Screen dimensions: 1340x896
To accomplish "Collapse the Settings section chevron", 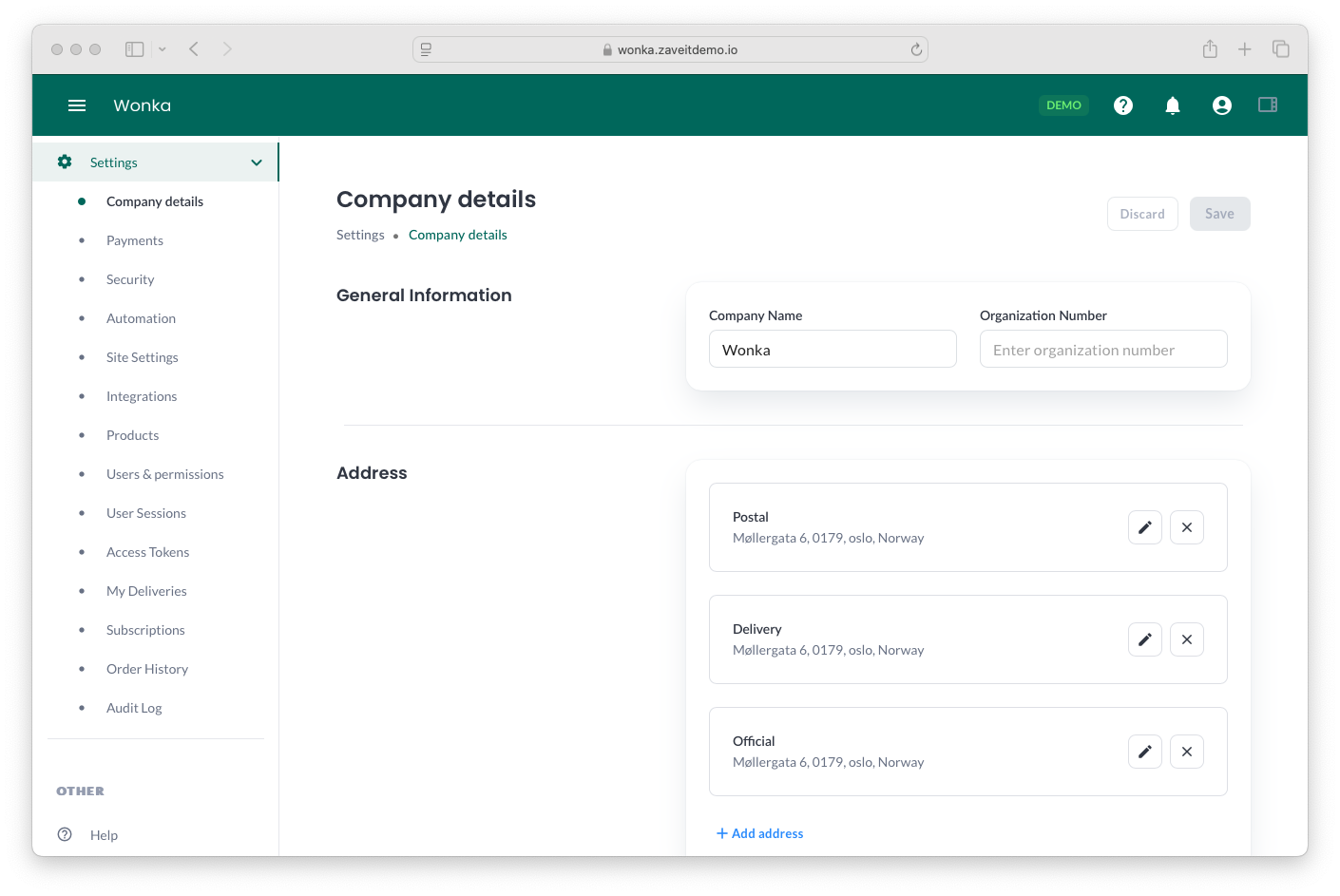I will click(x=257, y=162).
